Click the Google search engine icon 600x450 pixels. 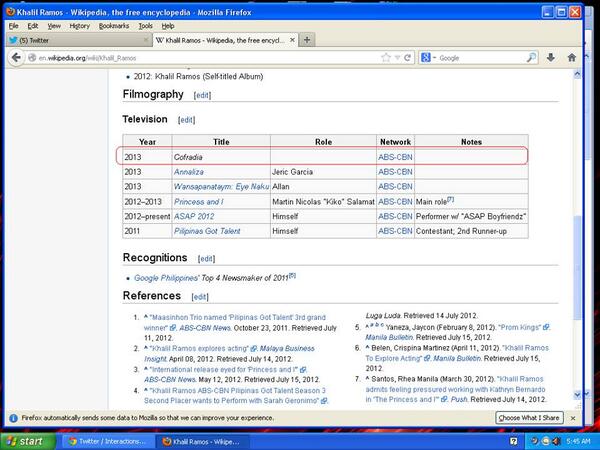[426, 58]
